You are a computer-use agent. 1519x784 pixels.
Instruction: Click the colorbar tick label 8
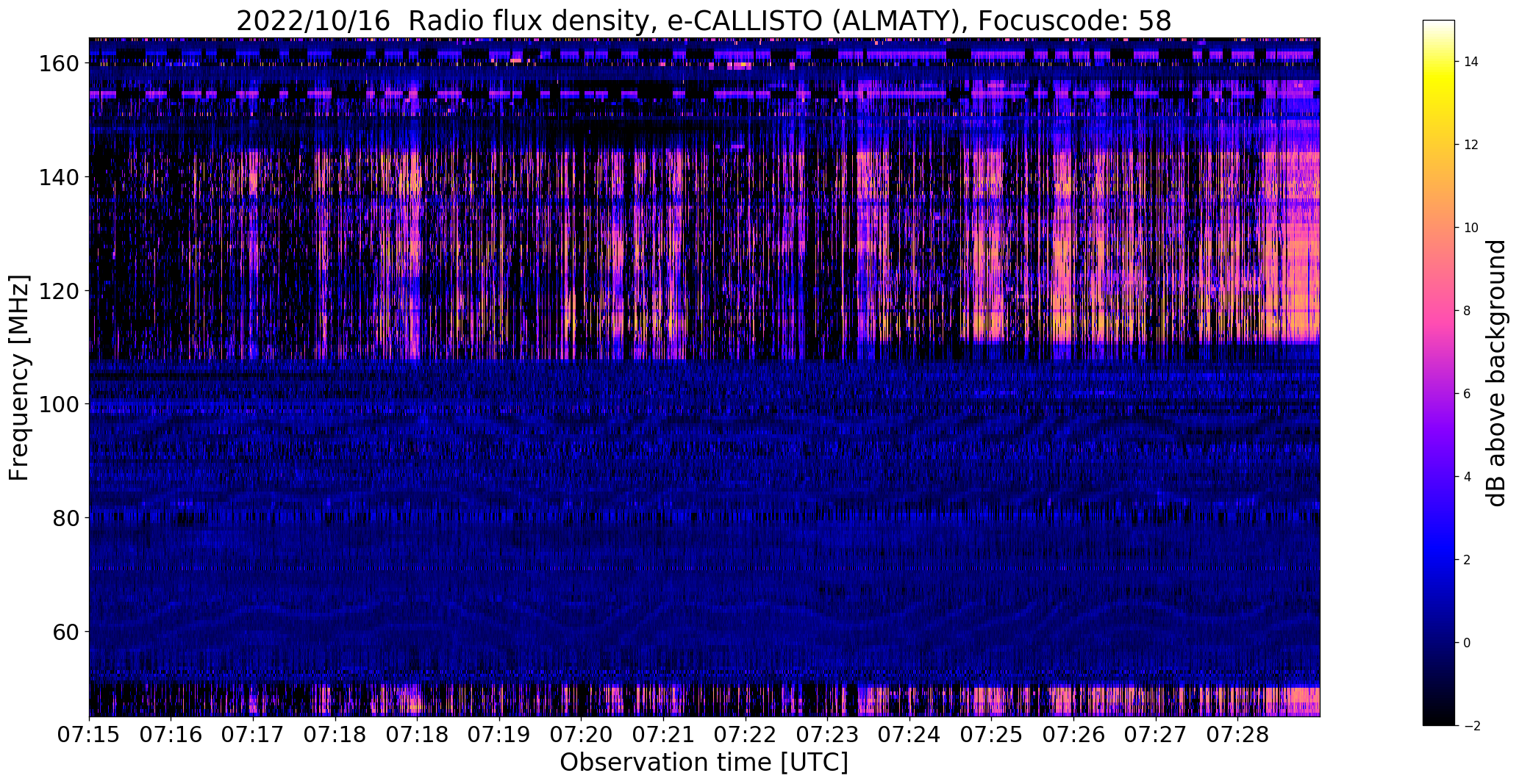[1468, 311]
